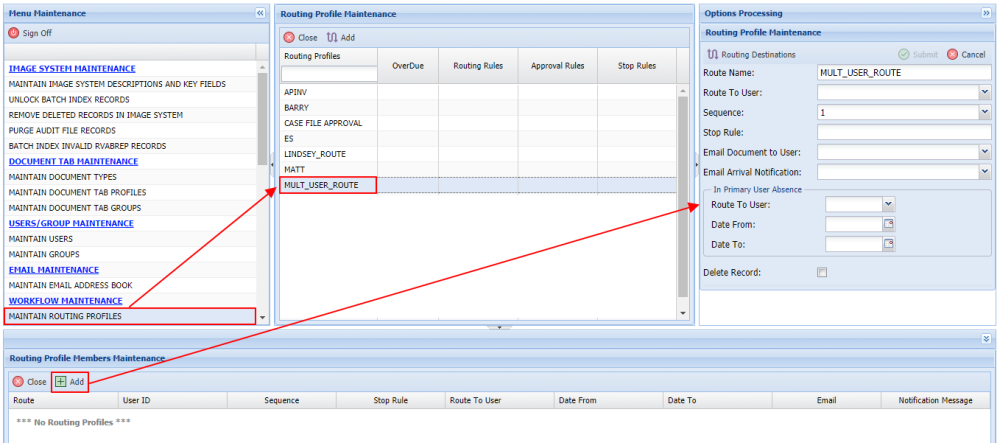Add a routing profile member

(x=70, y=382)
